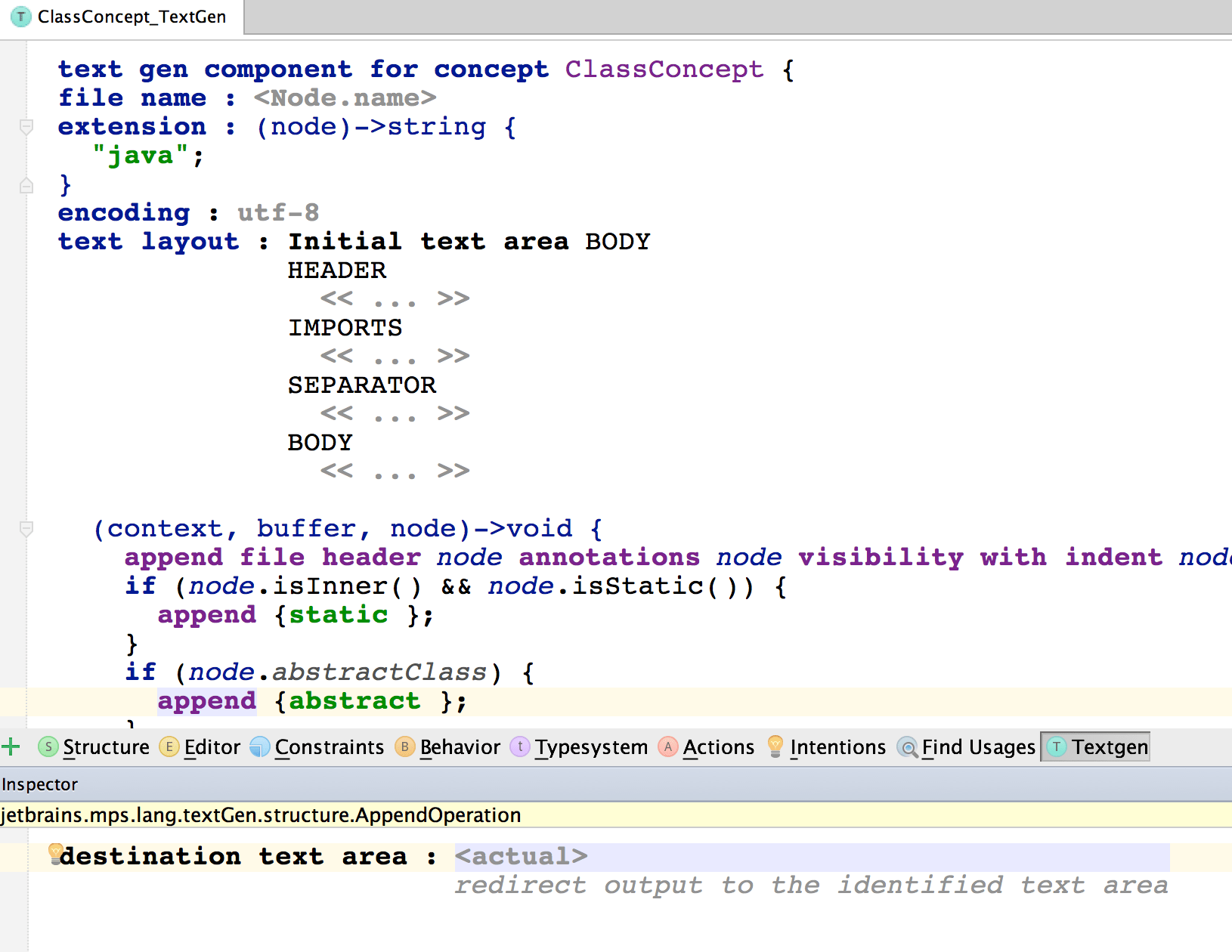1232x952 pixels.
Task: Select the utf-8 encoding value
Action: 278,213
